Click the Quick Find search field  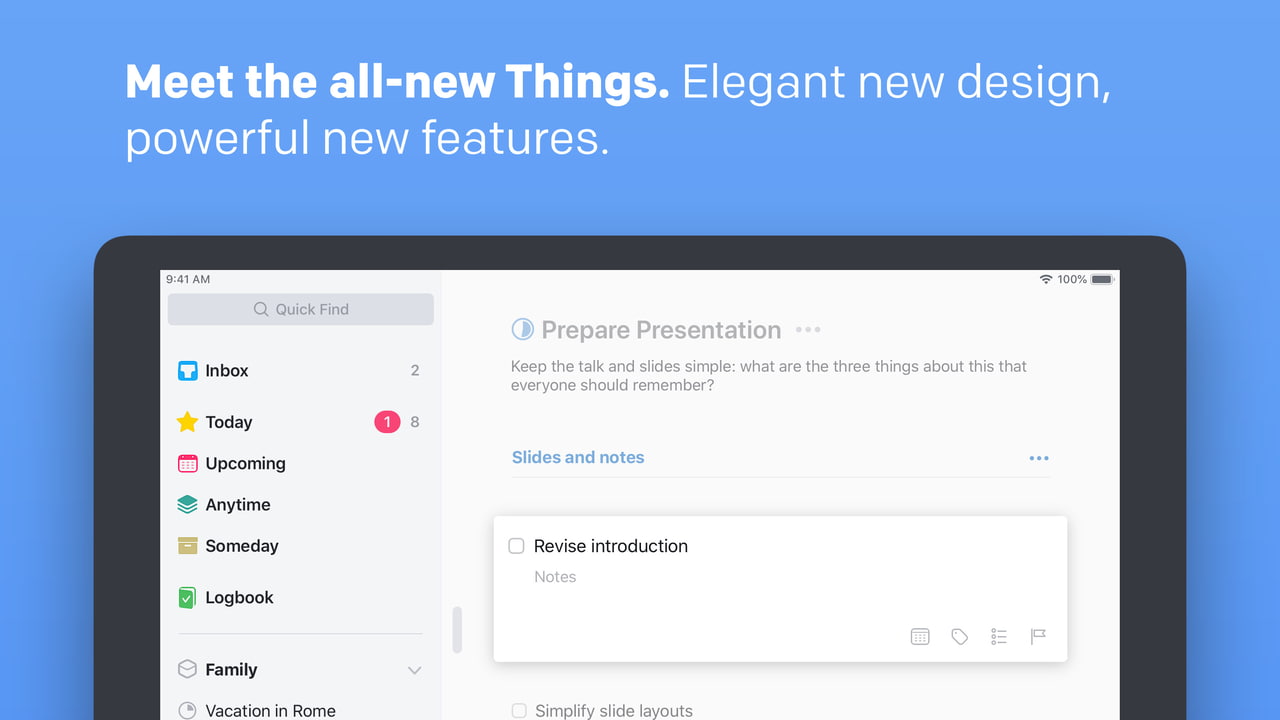301,310
